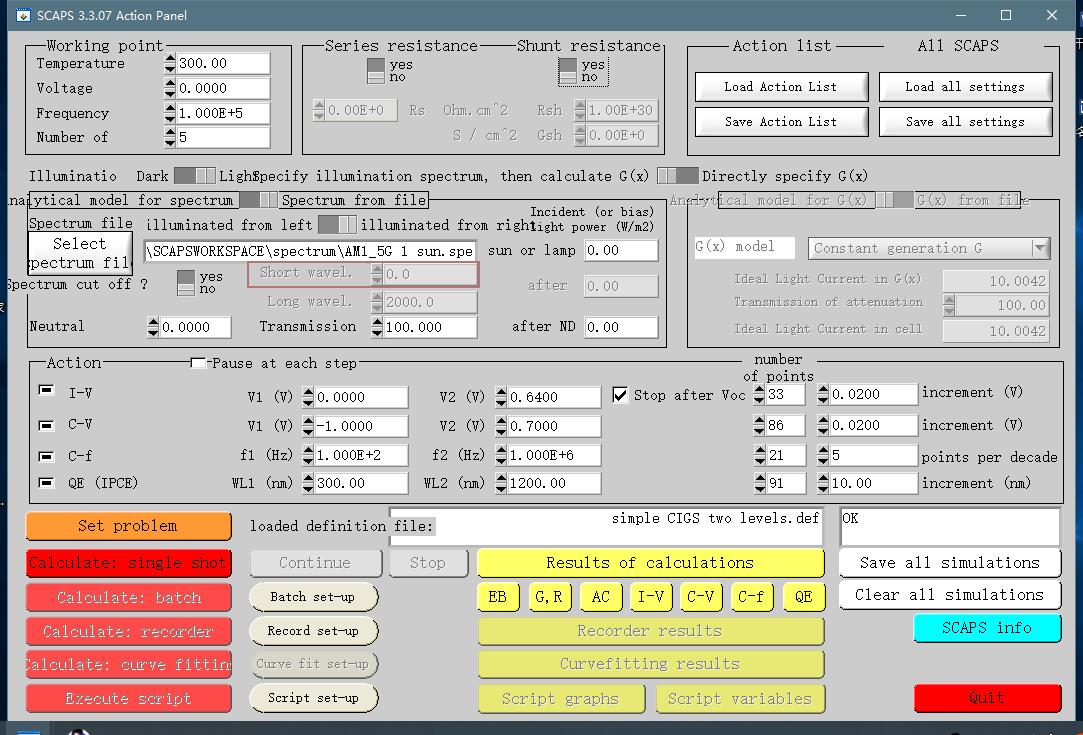Show the C-V results graph

(x=701, y=597)
